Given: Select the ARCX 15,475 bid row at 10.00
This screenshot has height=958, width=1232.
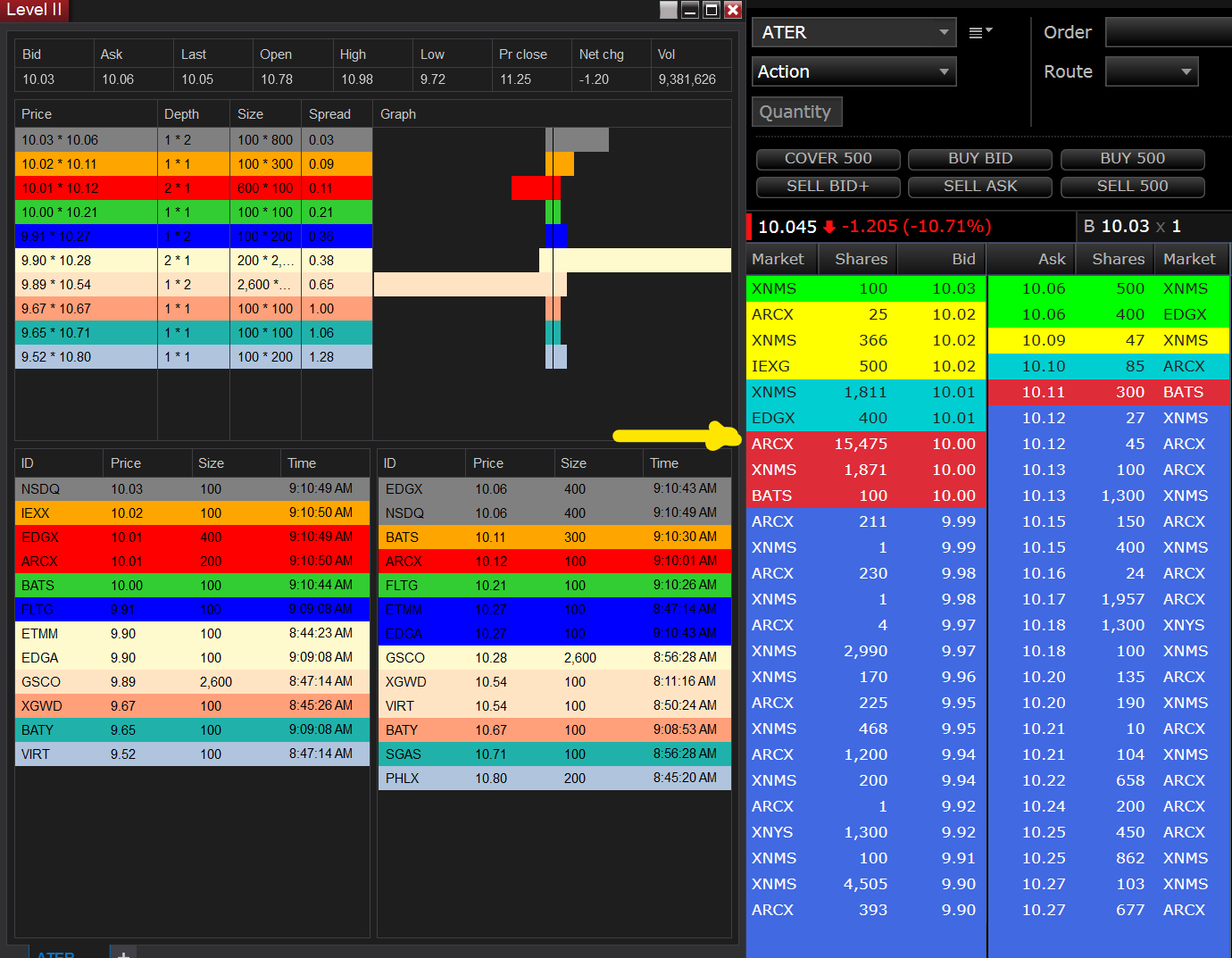Looking at the screenshot, I should point(866,444).
